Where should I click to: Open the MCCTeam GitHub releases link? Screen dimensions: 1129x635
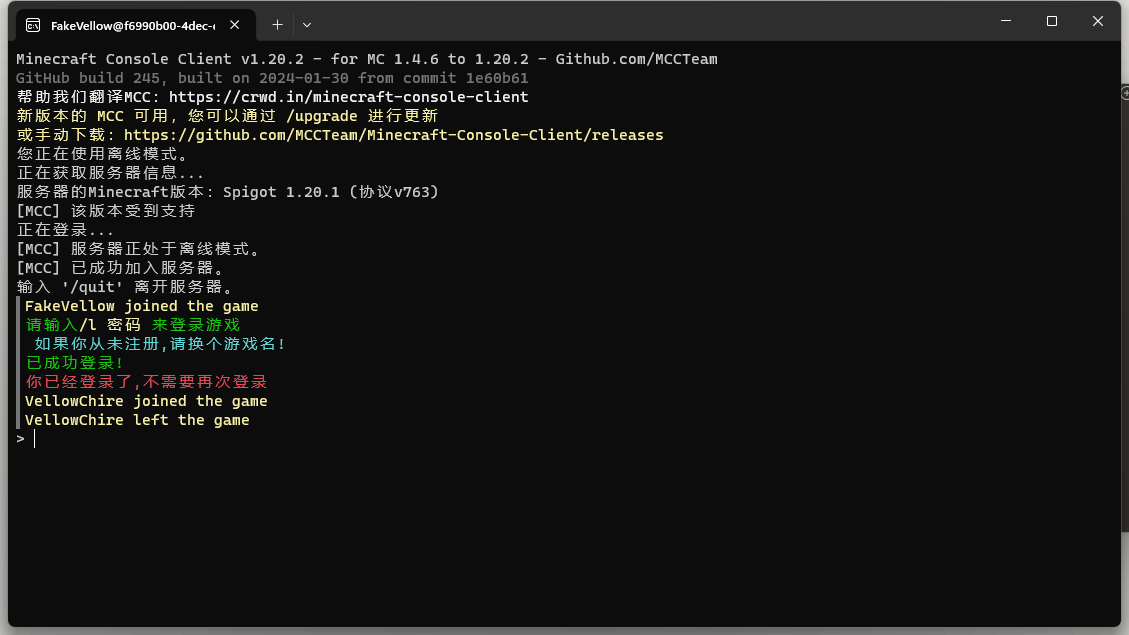[393, 135]
